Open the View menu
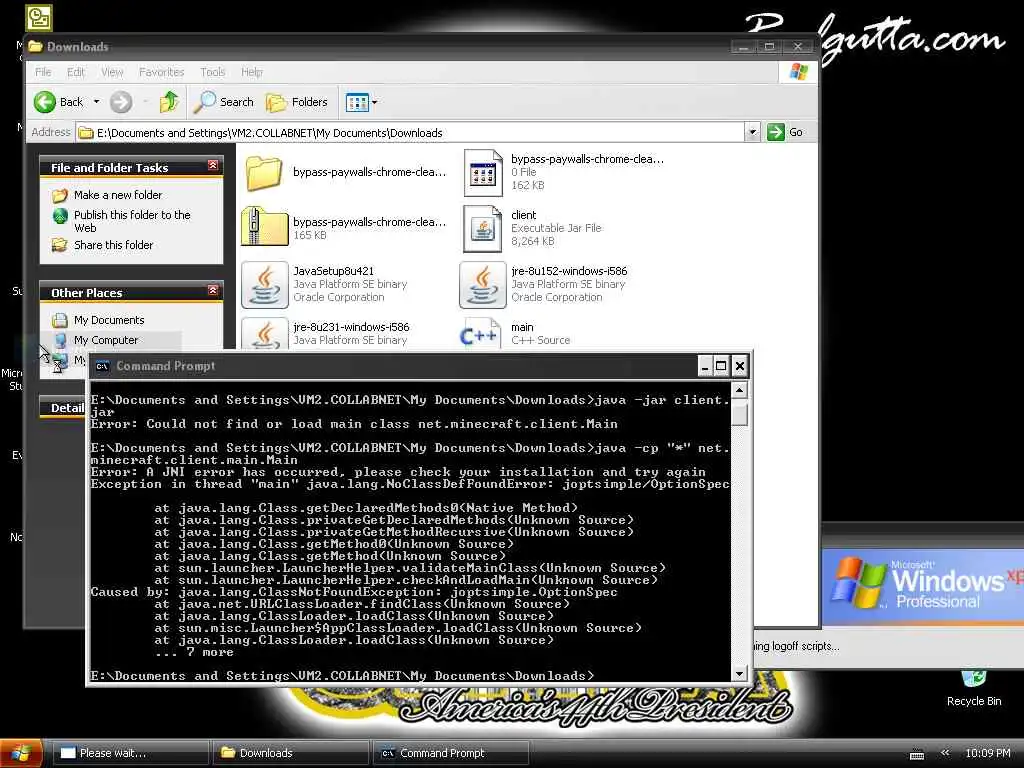This screenshot has width=1024, height=768. (112, 72)
